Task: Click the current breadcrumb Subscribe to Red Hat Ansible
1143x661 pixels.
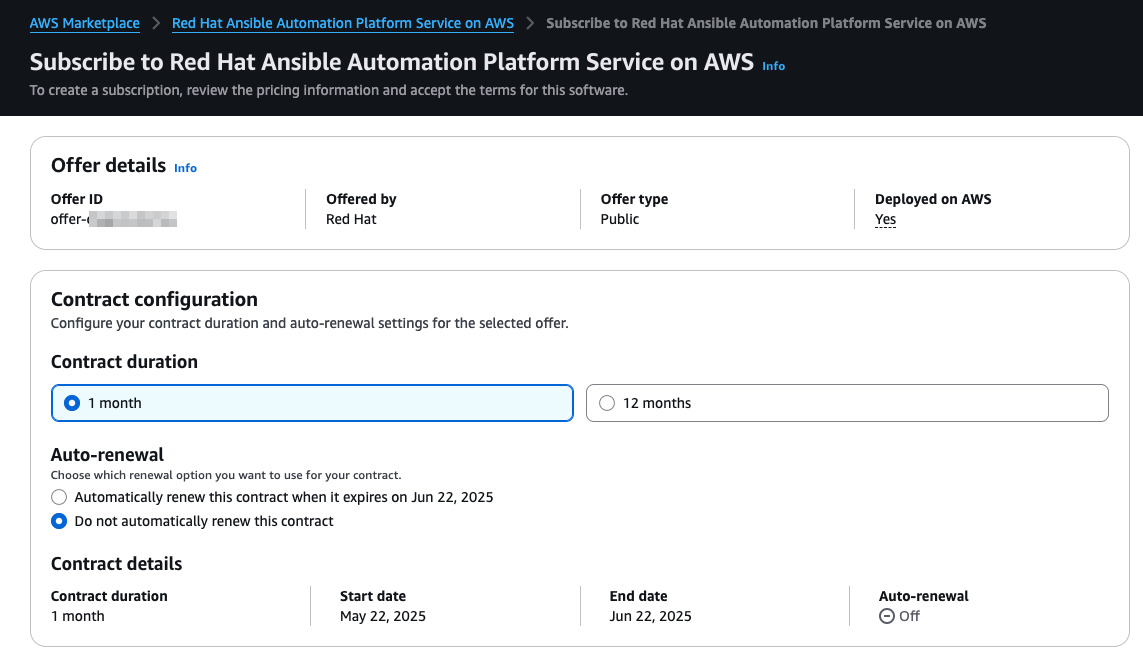Action: 766,23
